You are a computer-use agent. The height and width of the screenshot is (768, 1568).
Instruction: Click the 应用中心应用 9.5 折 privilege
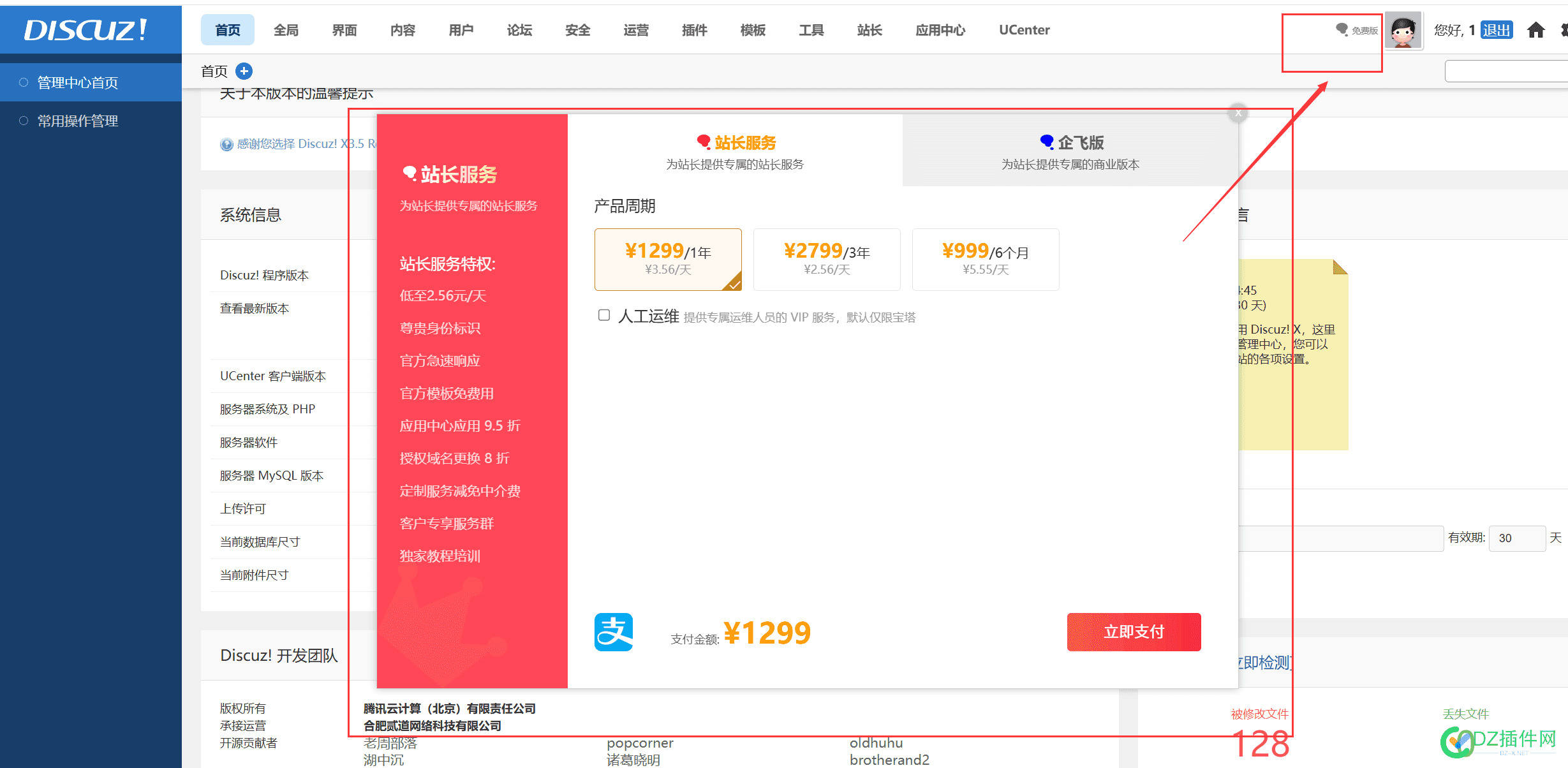click(460, 425)
